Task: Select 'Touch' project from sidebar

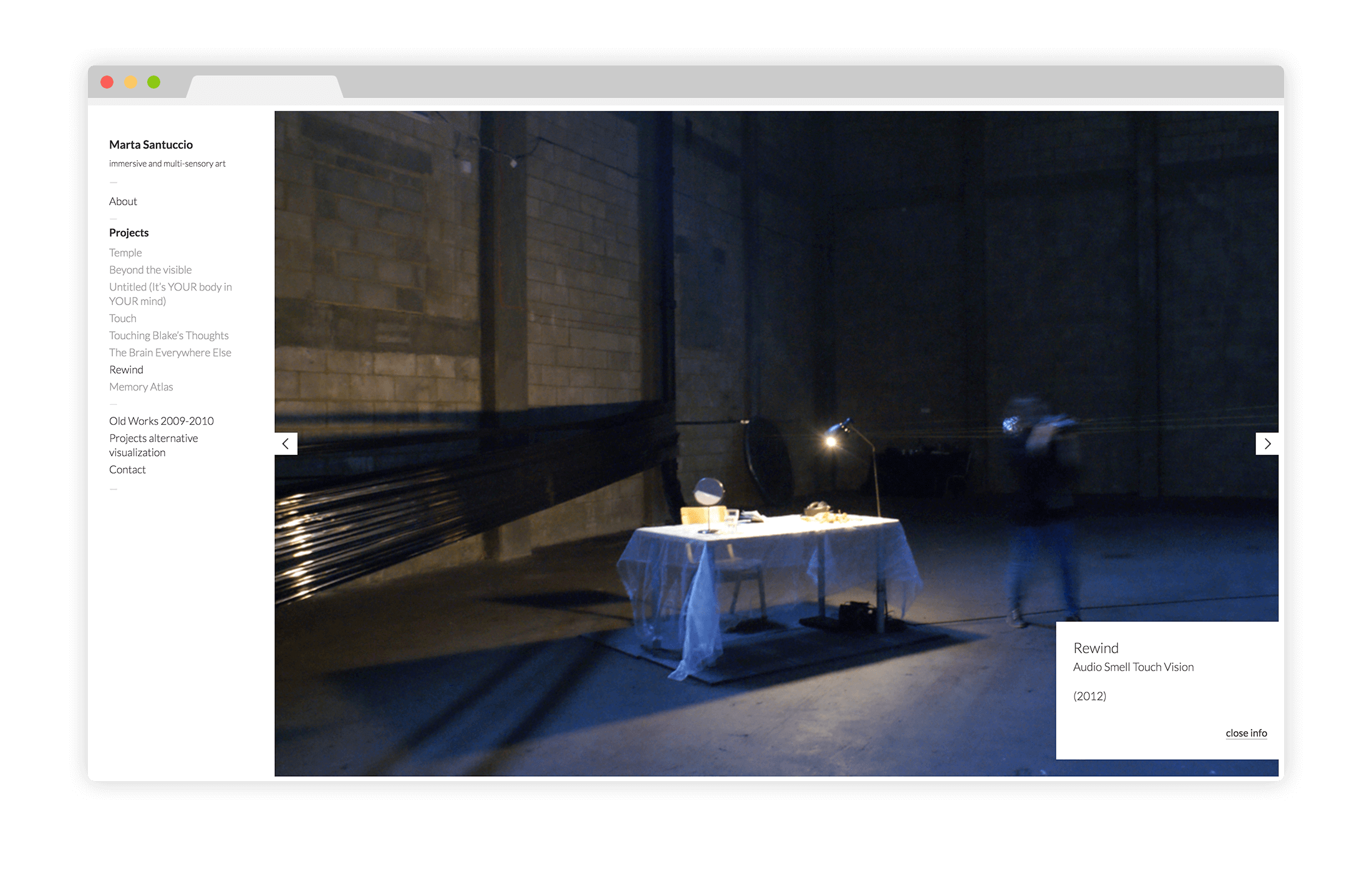Action: point(122,318)
